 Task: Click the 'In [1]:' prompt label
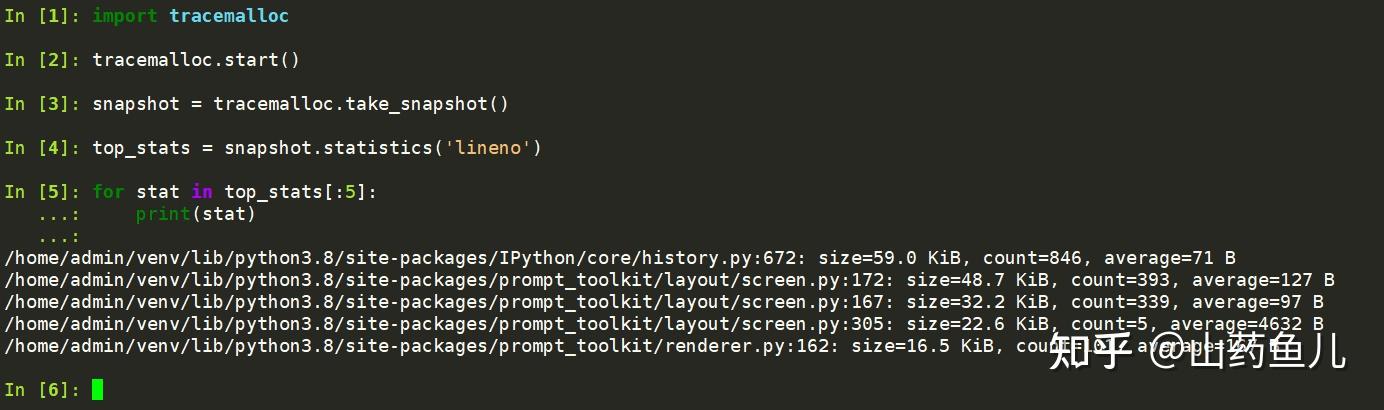[43, 16]
